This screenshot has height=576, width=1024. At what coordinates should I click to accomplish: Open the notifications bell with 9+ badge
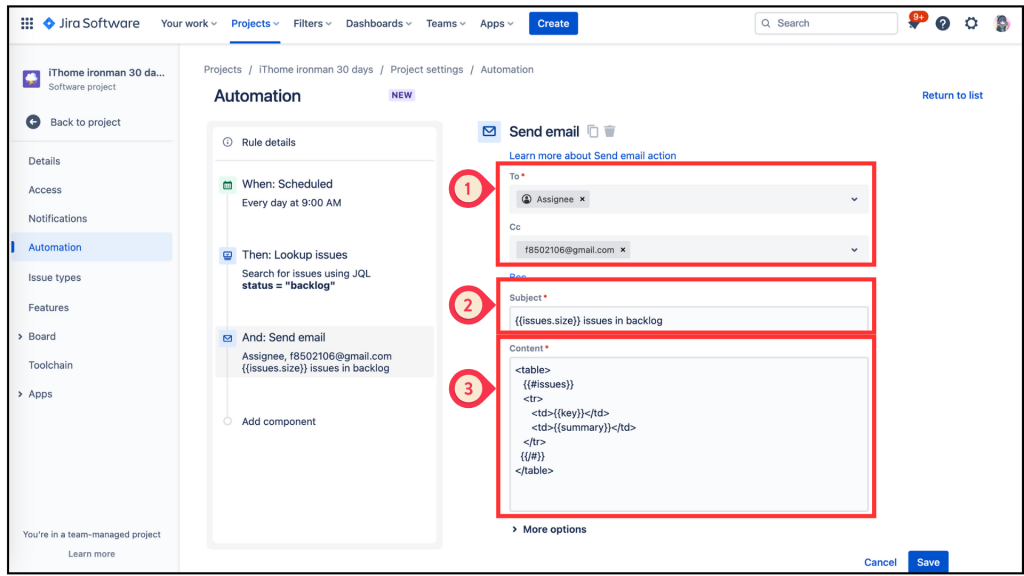[914, 22]
